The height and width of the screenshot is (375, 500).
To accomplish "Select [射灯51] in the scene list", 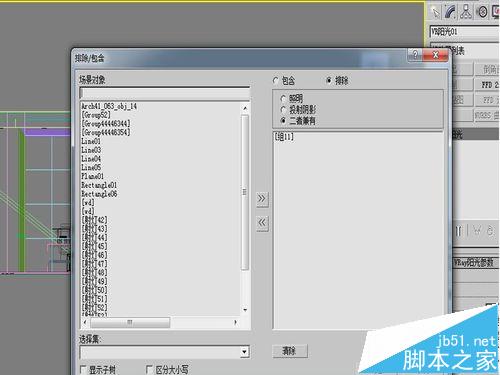I will (x=95, y=299).
